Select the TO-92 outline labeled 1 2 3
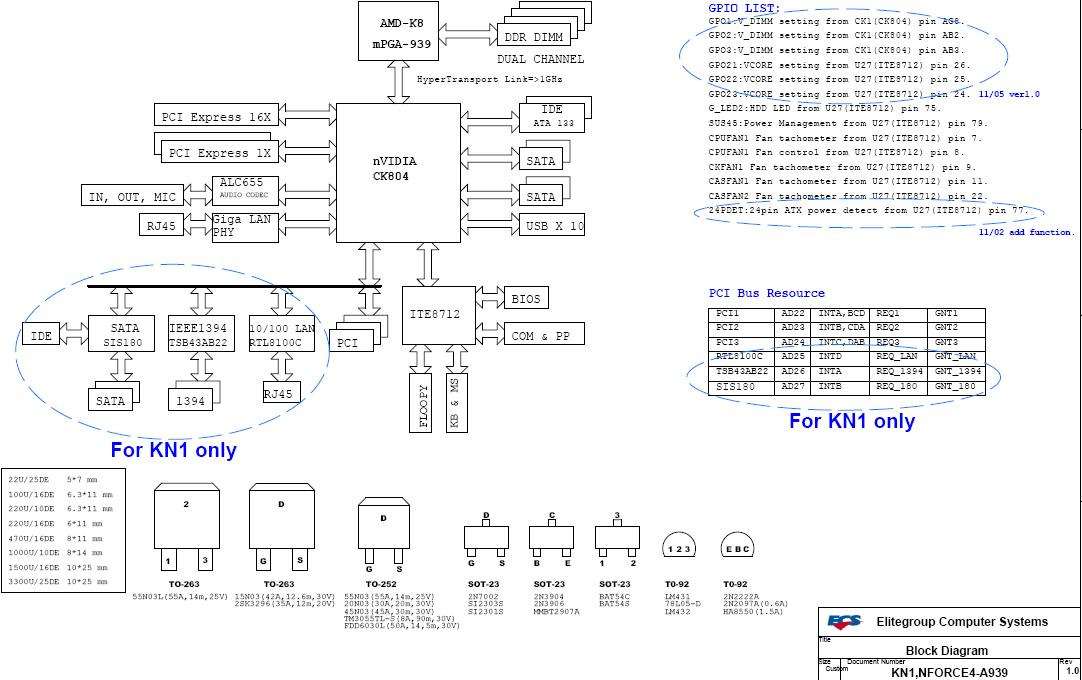 679,546
